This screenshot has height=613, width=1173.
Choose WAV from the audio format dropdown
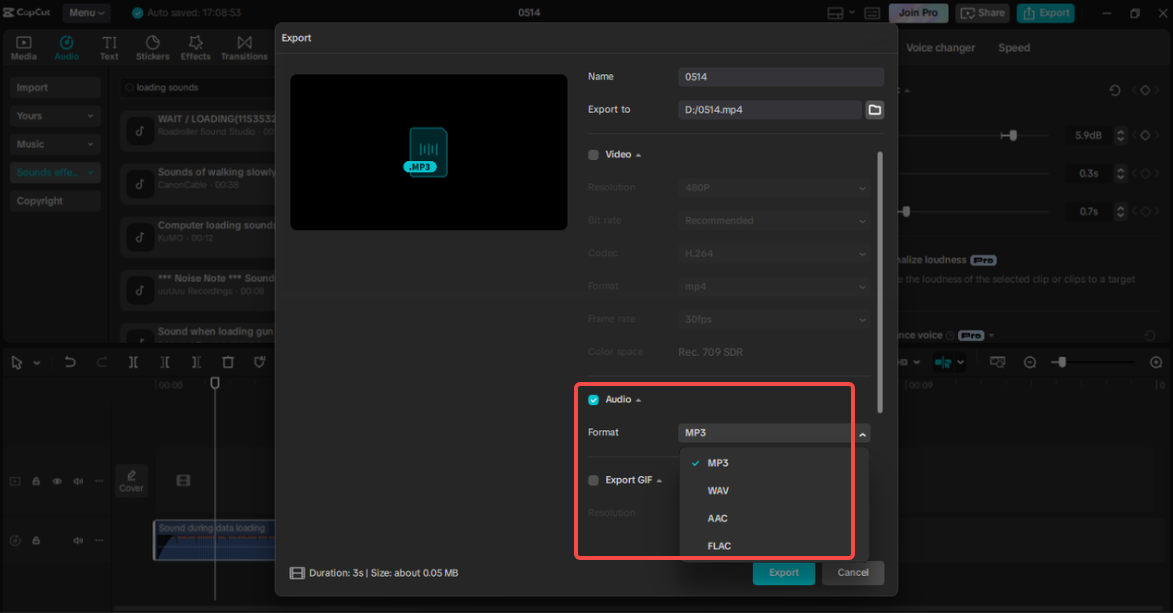tap(718, 490)
